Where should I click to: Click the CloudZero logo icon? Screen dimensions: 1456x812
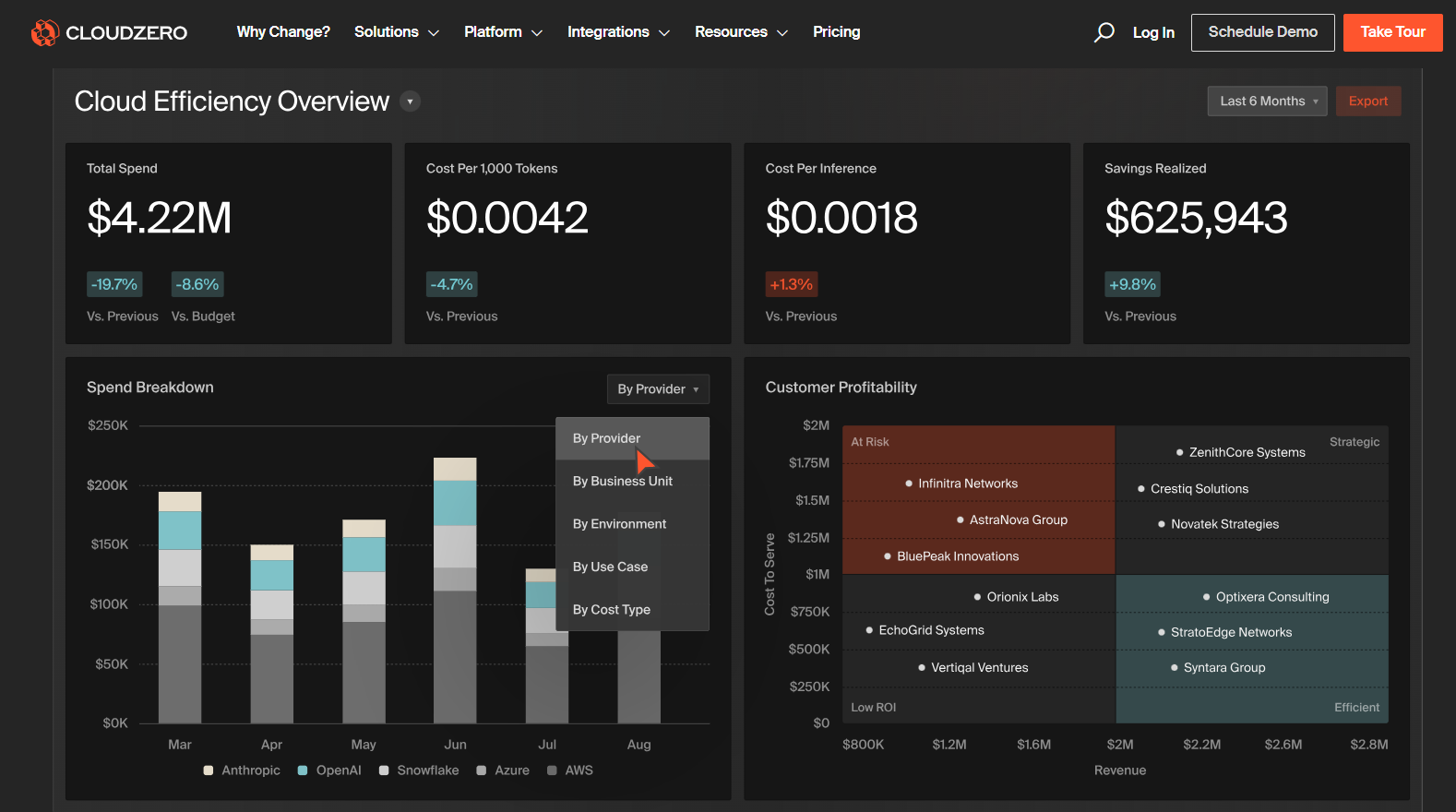tap(44, 33)
